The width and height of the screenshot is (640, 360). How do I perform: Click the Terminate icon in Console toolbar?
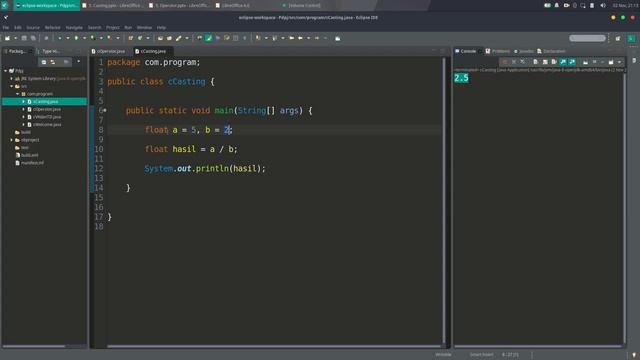[x=504, y=62]
